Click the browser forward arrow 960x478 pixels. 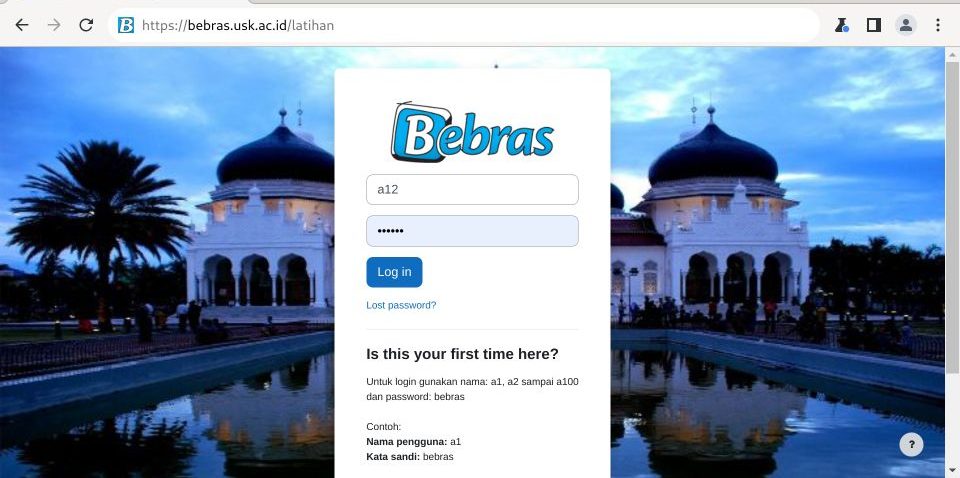click(54, 25)
